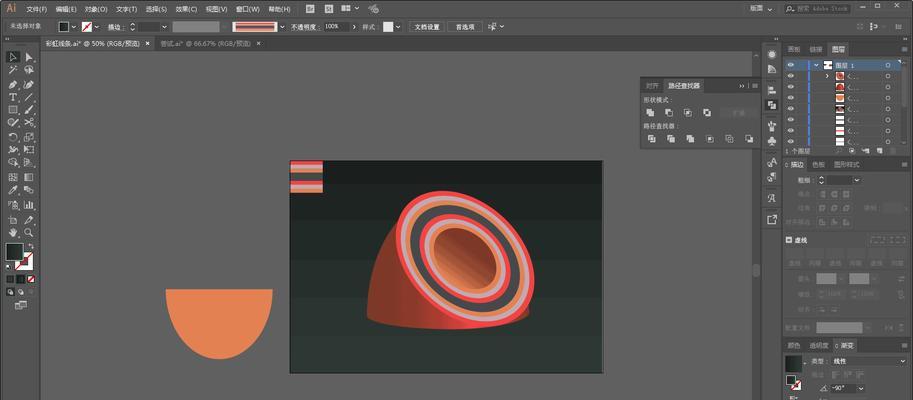
Task: Select the Line Segment tool
Action: pyautogui.click(x=29, y=97)
